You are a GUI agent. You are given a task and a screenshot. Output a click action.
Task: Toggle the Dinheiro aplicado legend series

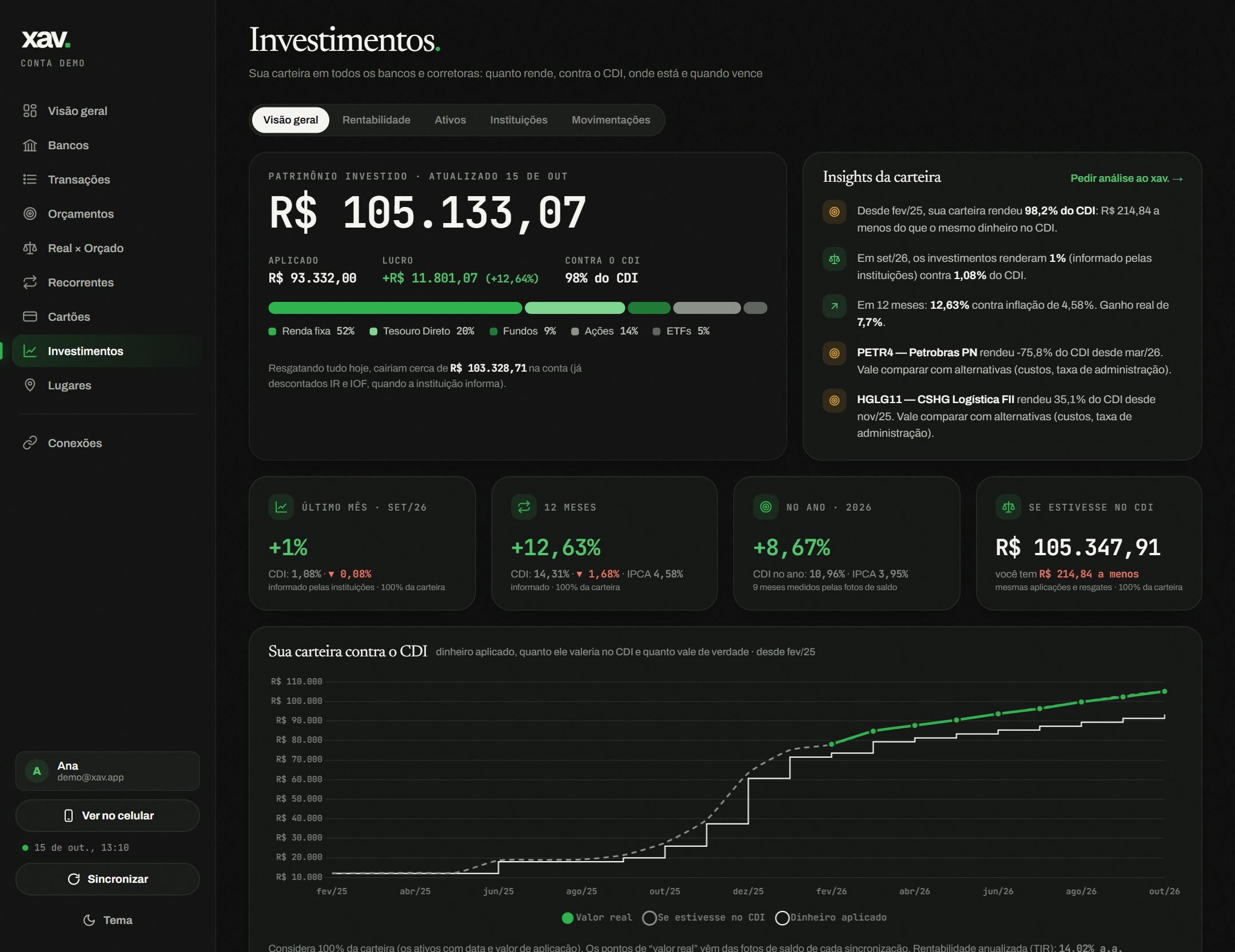coord(831,918)
